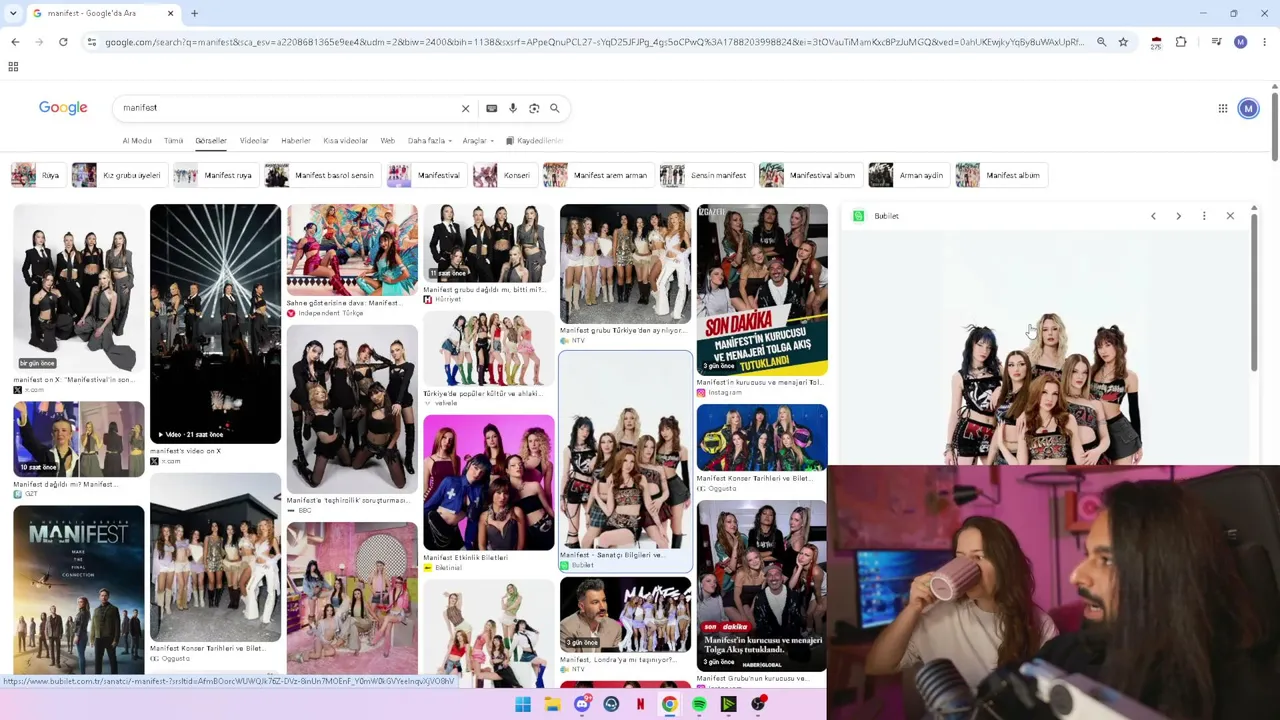
Task: Open the SON DAKİKA Instagram image result
Action: (762, 290)
